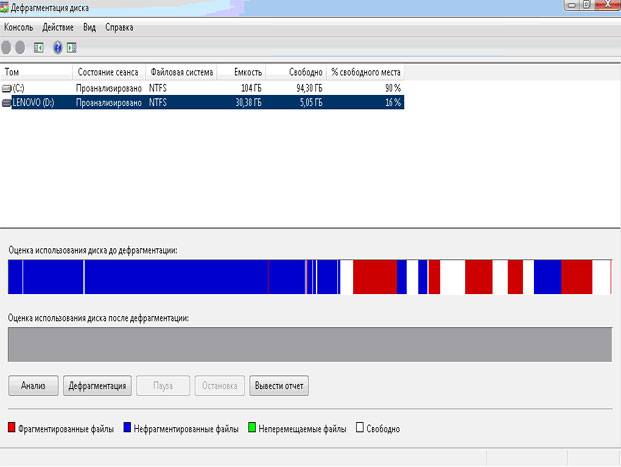
Task: Click the Disk Defragmenter title bar icon
Action: 5,7
